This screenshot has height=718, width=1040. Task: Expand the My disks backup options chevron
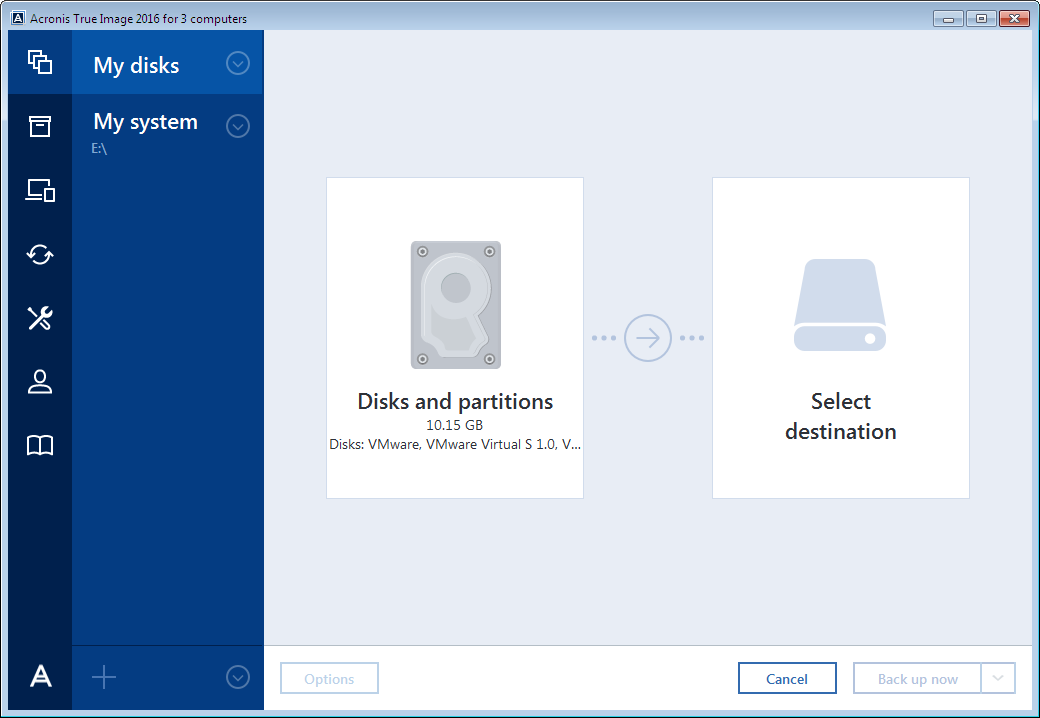pyautogui.click(x=238, y=63)
